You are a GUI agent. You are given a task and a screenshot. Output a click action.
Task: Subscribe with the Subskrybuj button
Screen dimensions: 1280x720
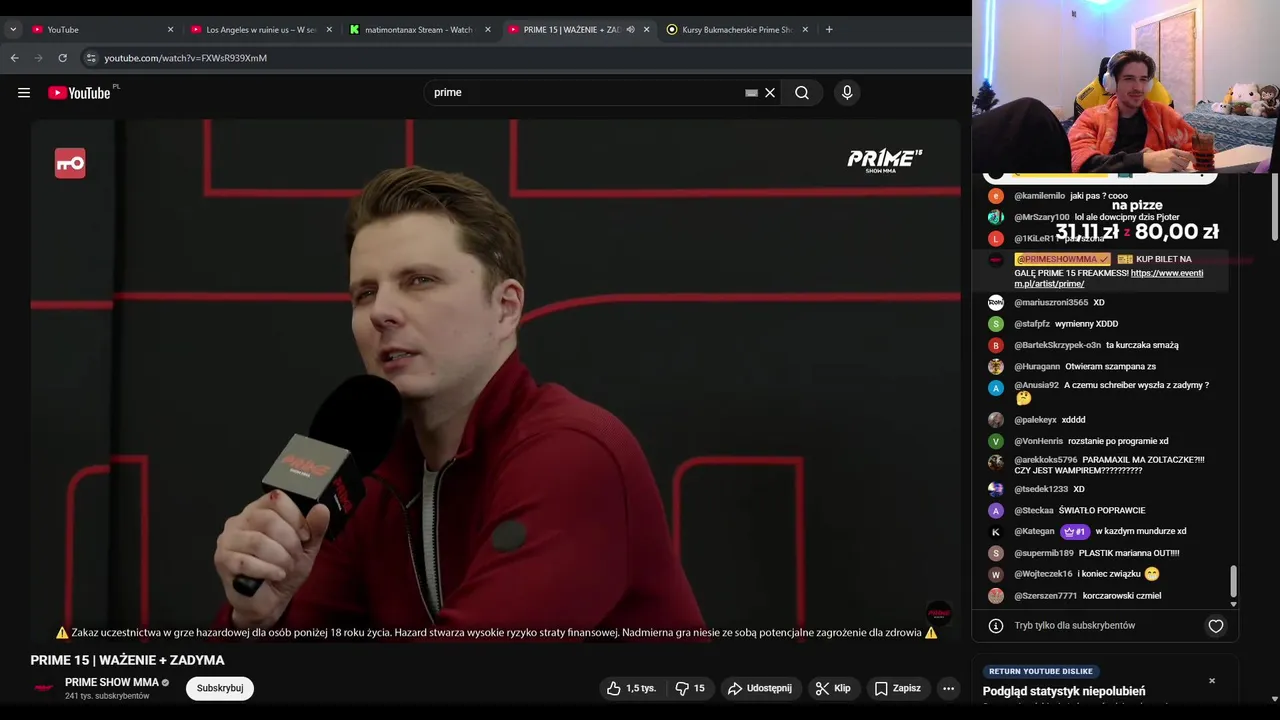click(220, 688)
